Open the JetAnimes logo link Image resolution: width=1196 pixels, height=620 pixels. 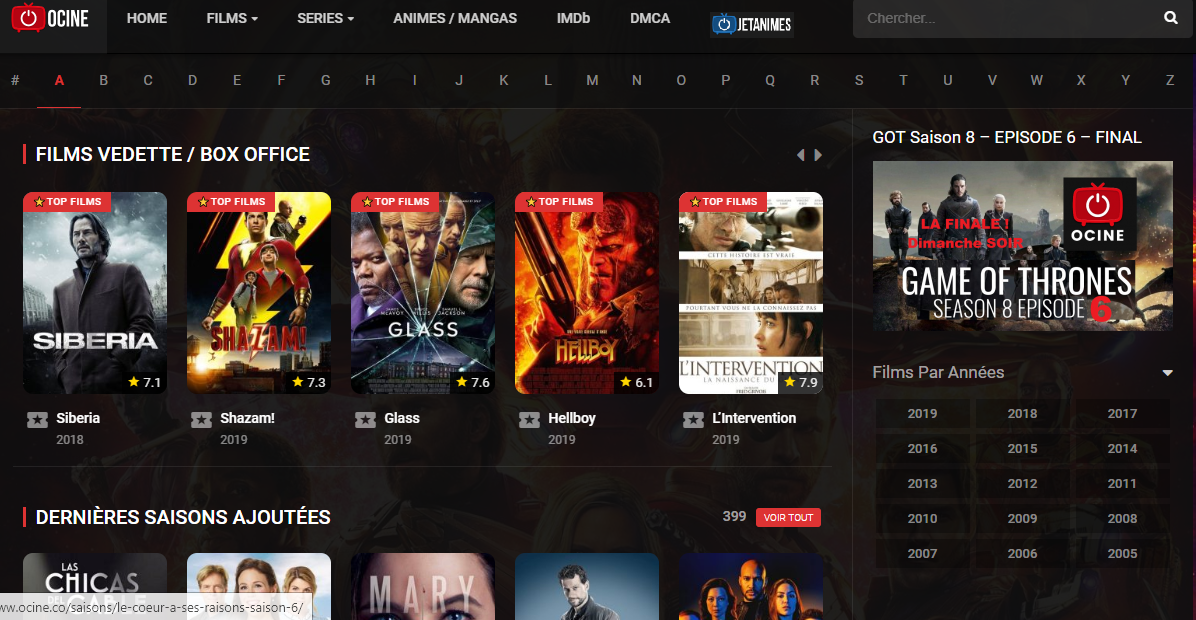click(752, 24)
